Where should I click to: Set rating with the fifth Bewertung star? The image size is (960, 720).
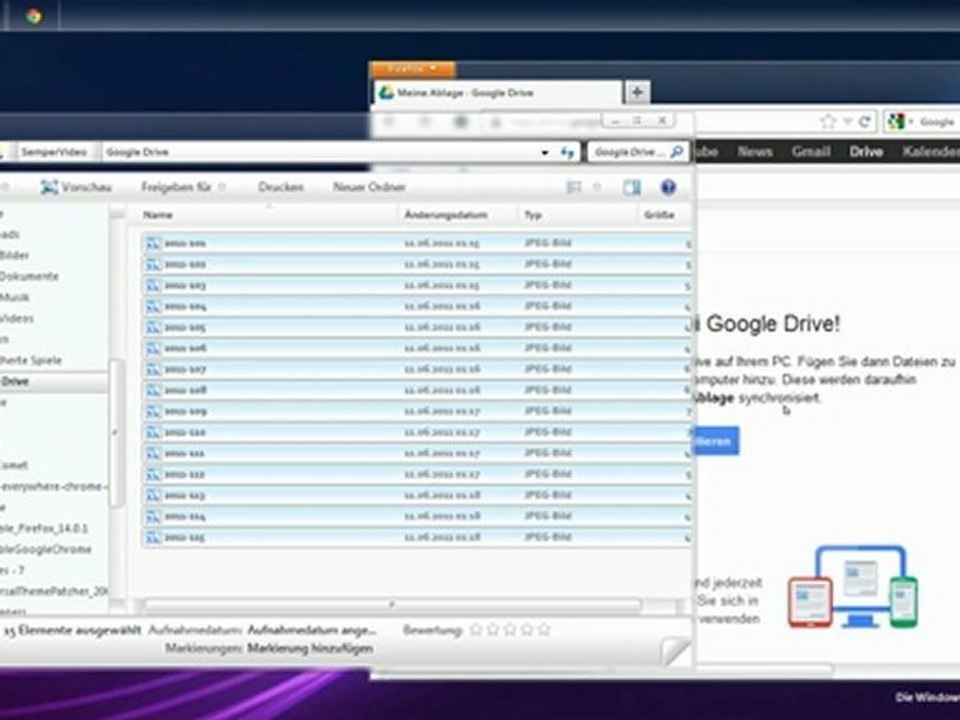(x=544, y=629)
